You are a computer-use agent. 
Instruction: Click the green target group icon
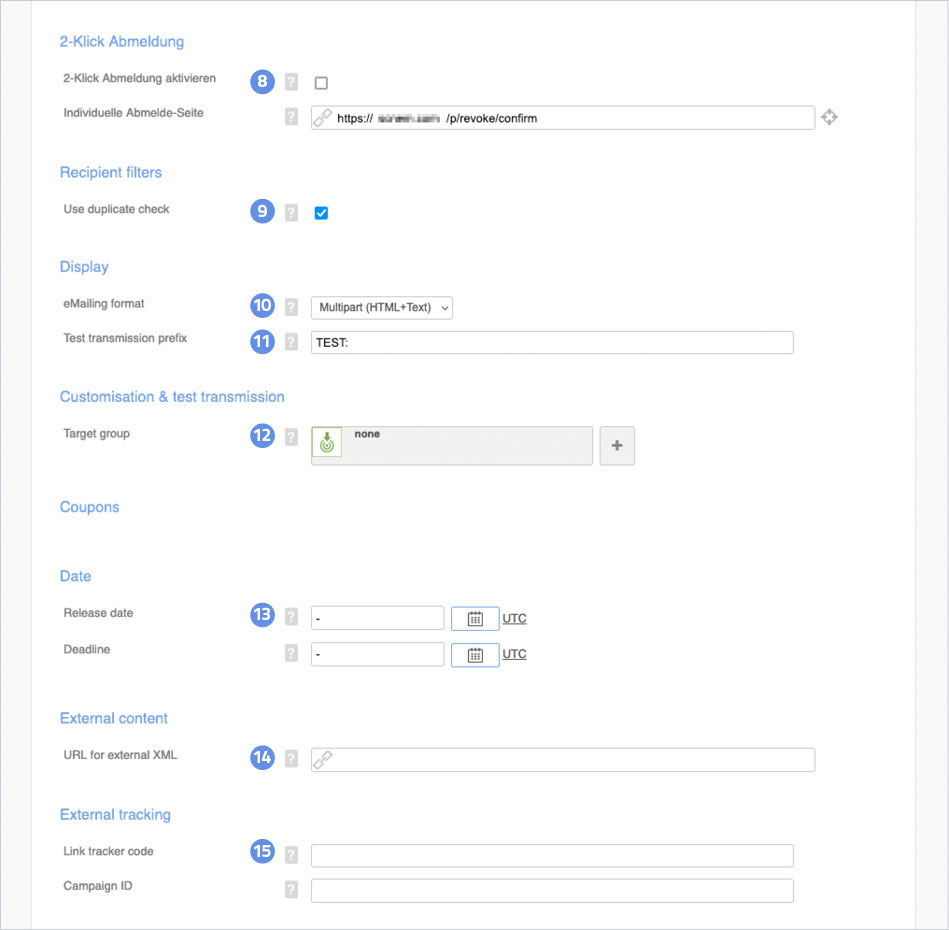point(327,442)
